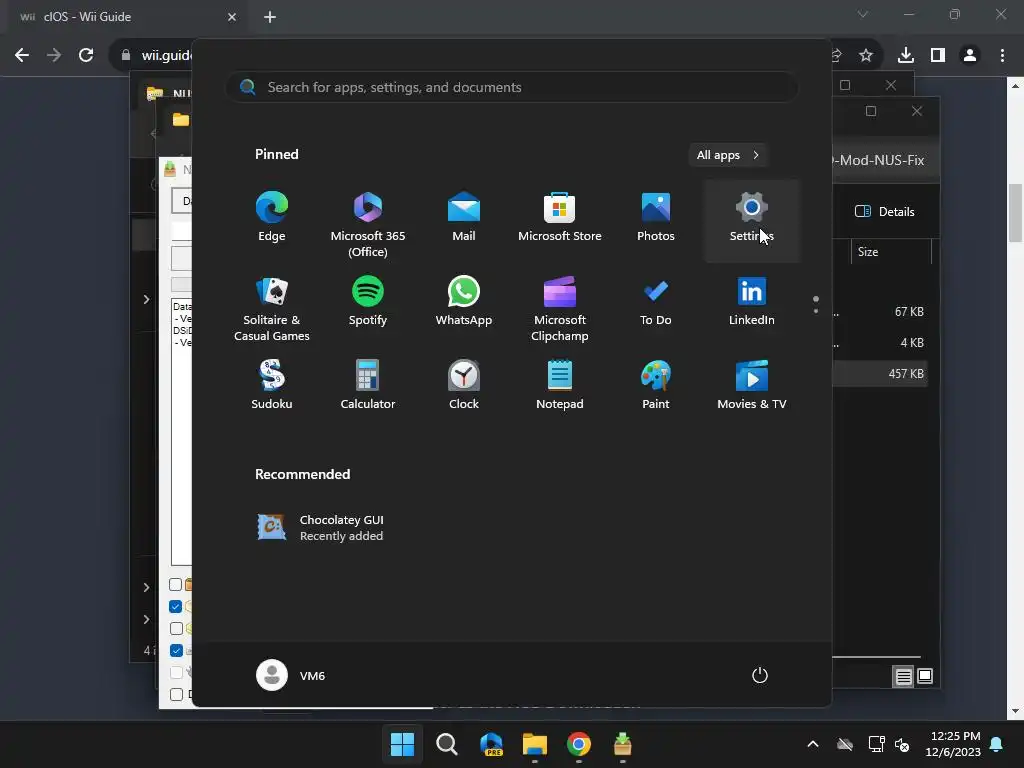Launch LinkedIn
1024x768 pixels.
coord(752,302)
